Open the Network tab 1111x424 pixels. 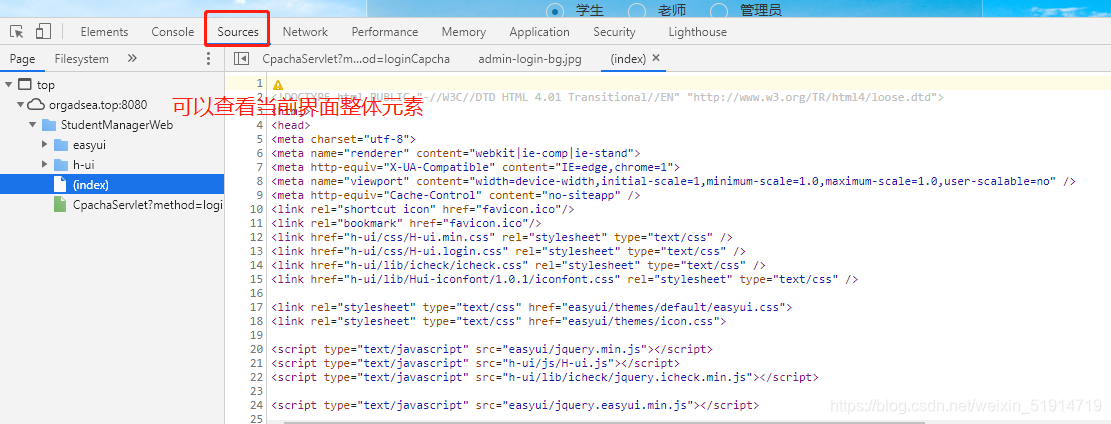pos(305,32)
